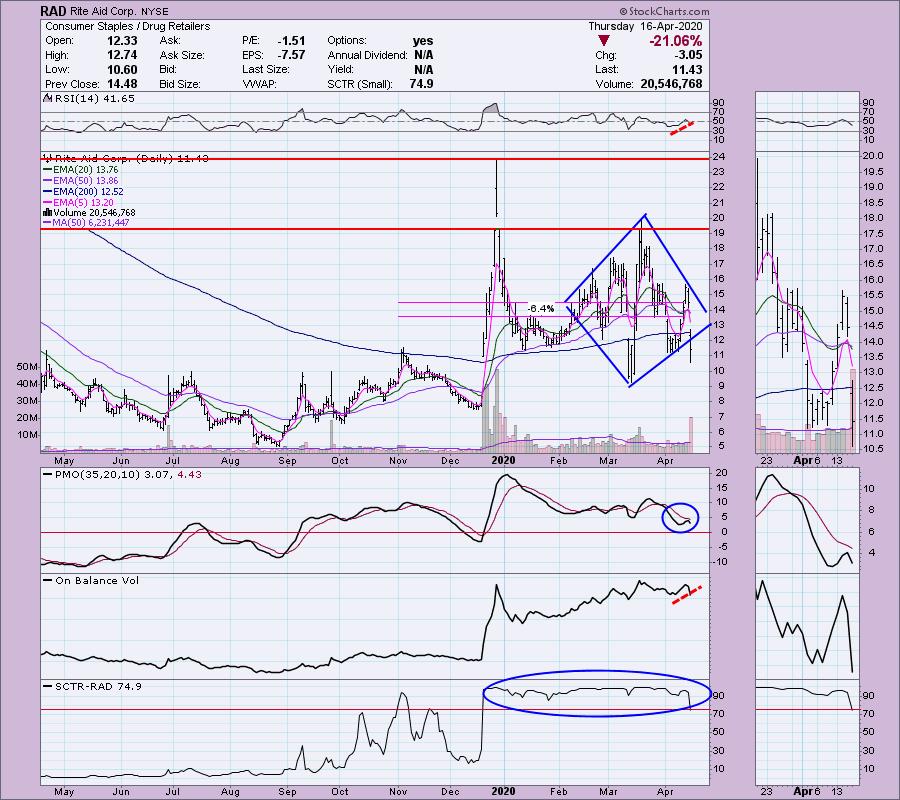The image size is (900, 800).
Task: Select the Prev Close value 14.48
Action: click(122, 84)
